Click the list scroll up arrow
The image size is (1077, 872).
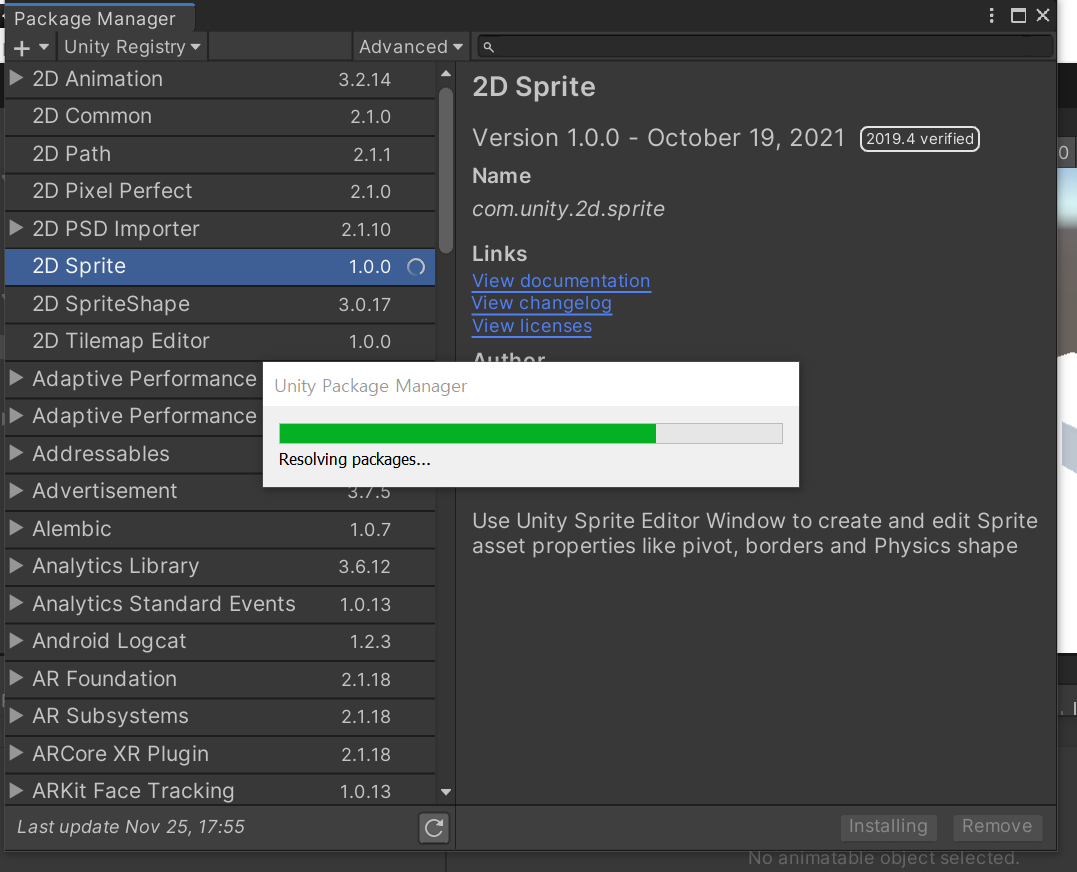(x=446, y=73)
